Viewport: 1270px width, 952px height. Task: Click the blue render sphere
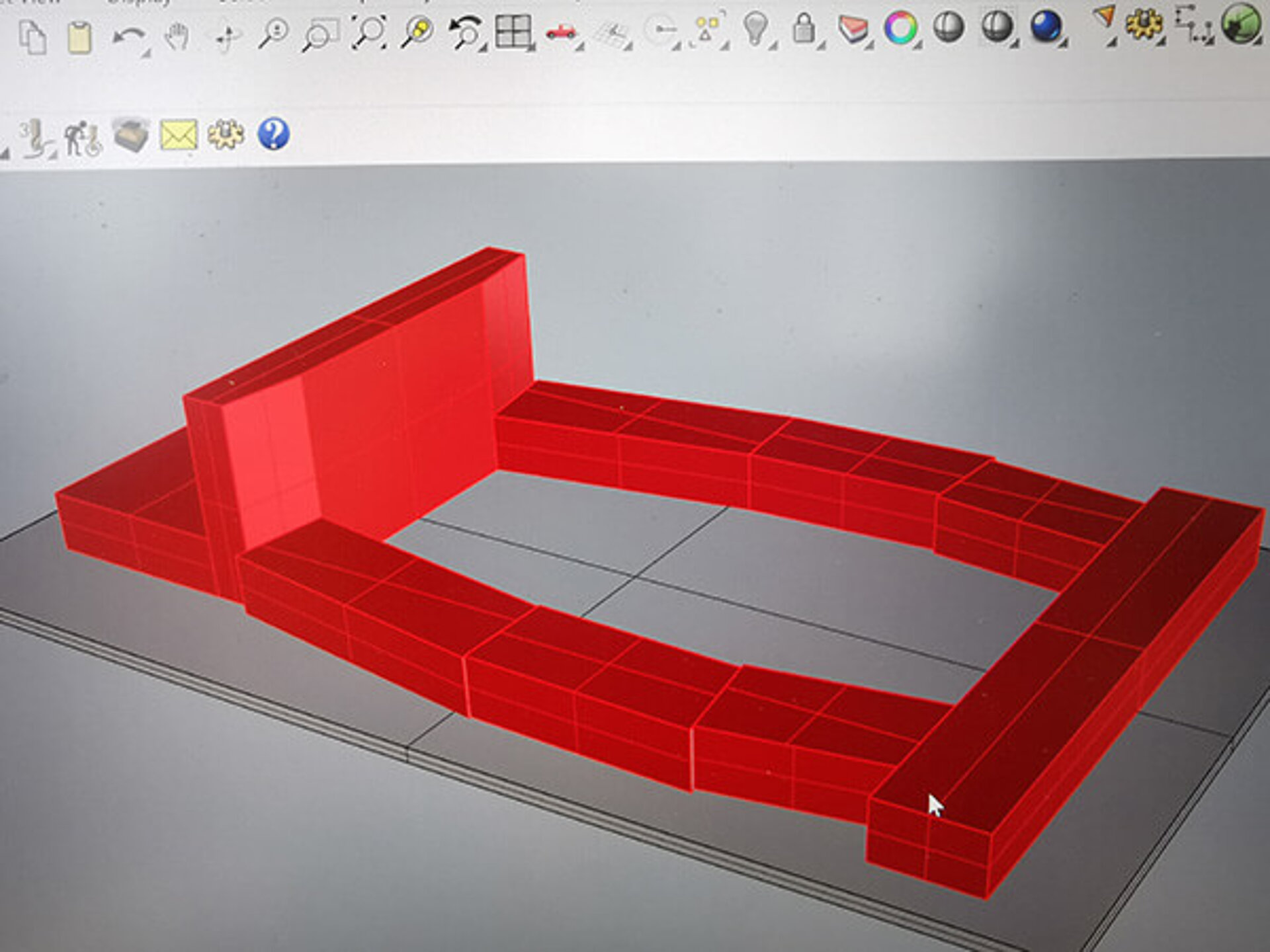coord(1046,27)
